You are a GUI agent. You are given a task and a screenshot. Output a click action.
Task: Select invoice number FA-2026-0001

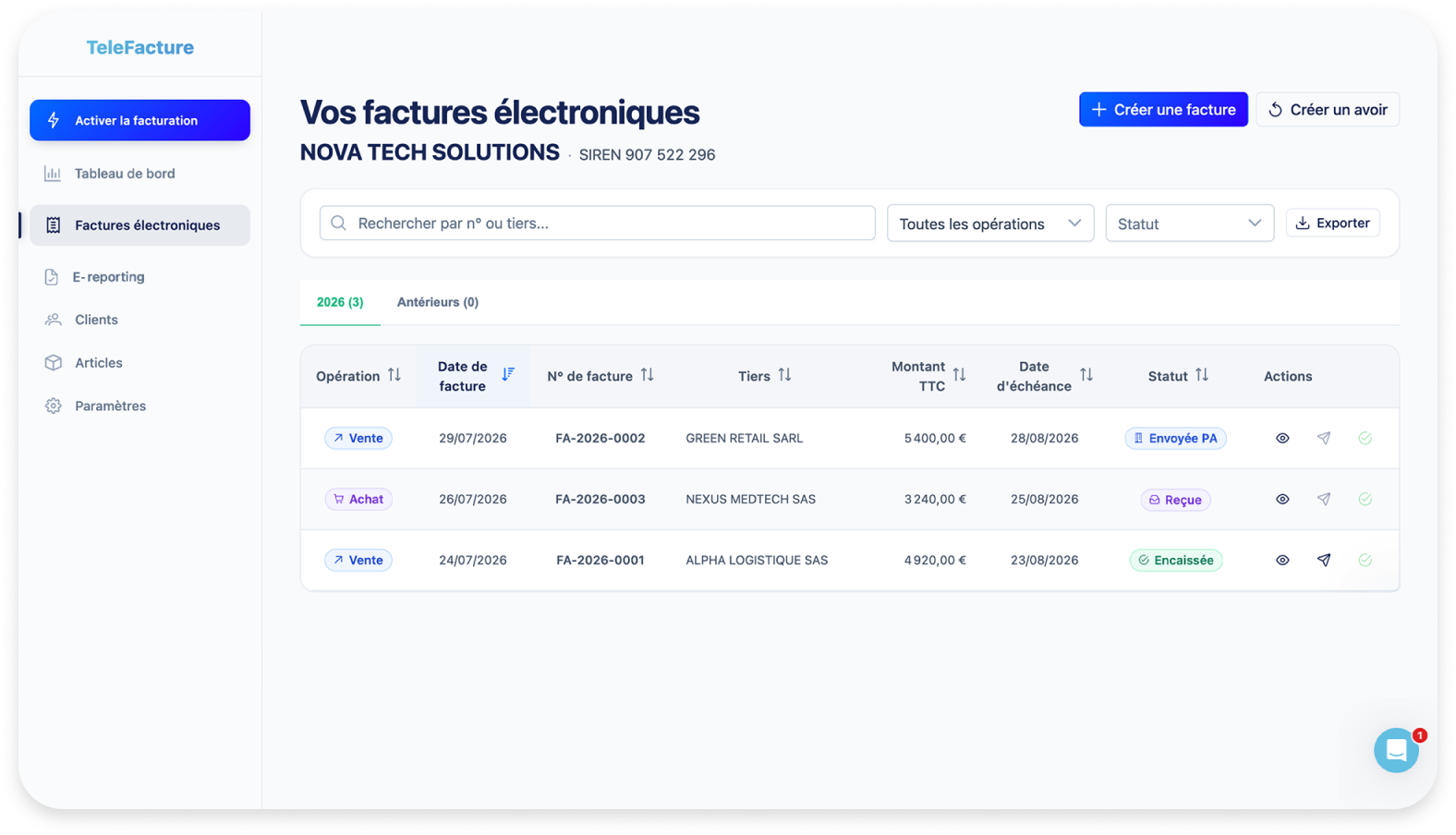(x=601, y=560)
